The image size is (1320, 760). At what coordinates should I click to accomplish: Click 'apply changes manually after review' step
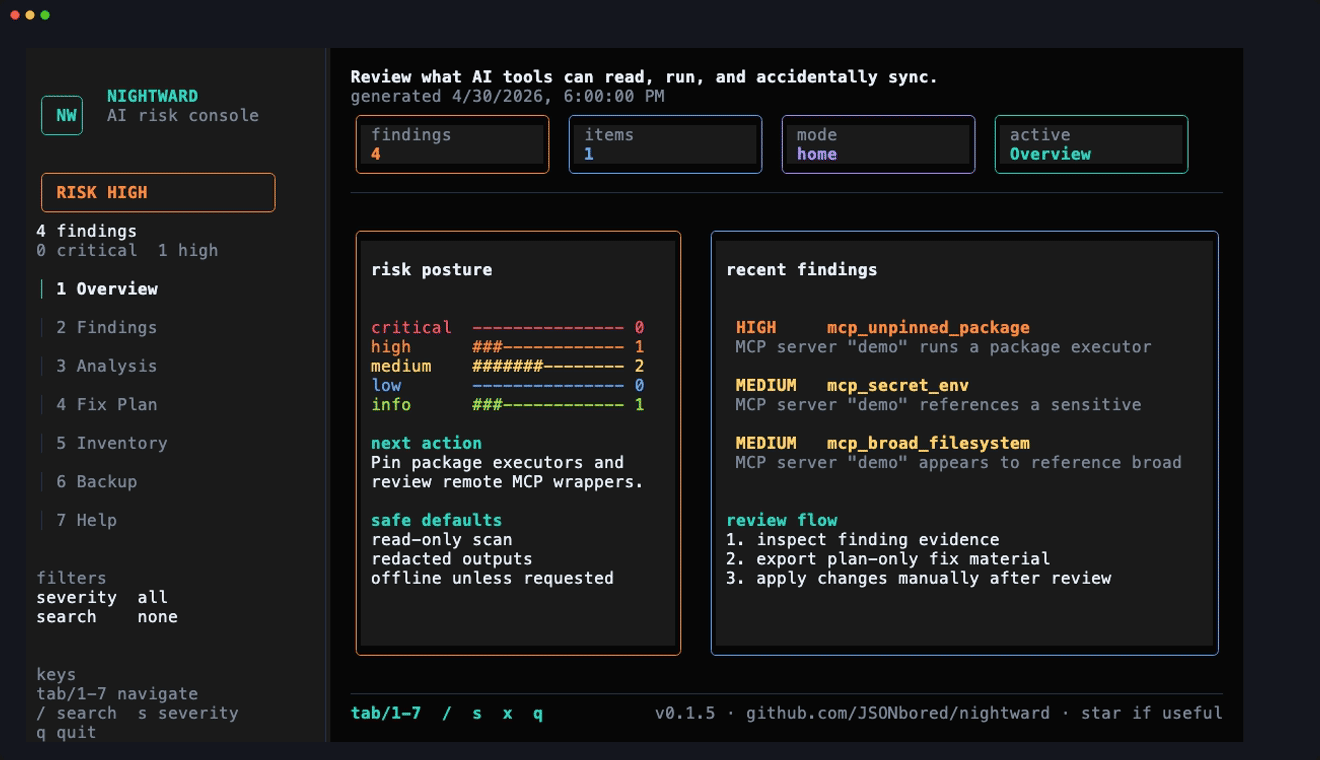pyautogui.click(x=933, y=578)
